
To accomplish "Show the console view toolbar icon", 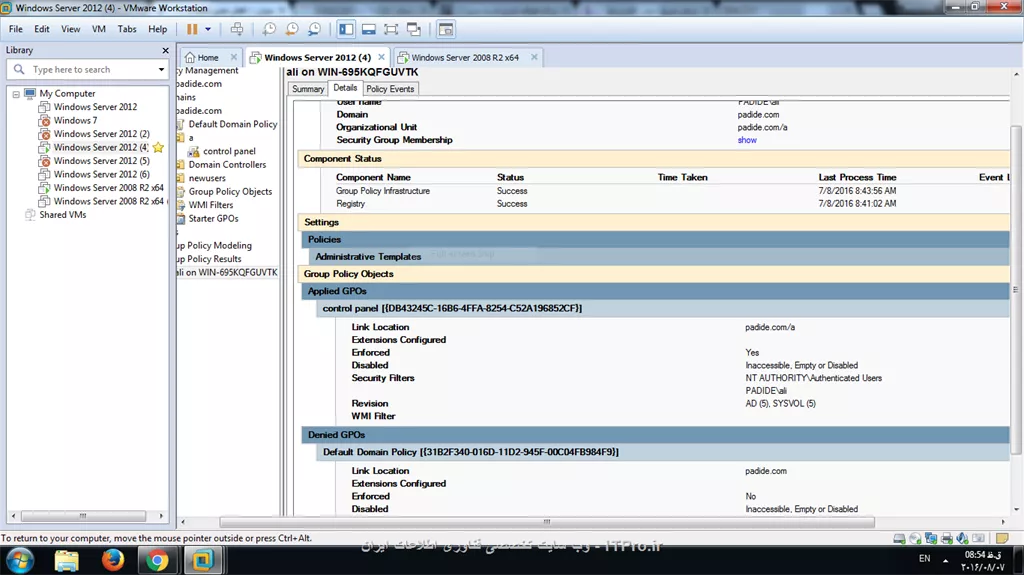I will (445, 29).
